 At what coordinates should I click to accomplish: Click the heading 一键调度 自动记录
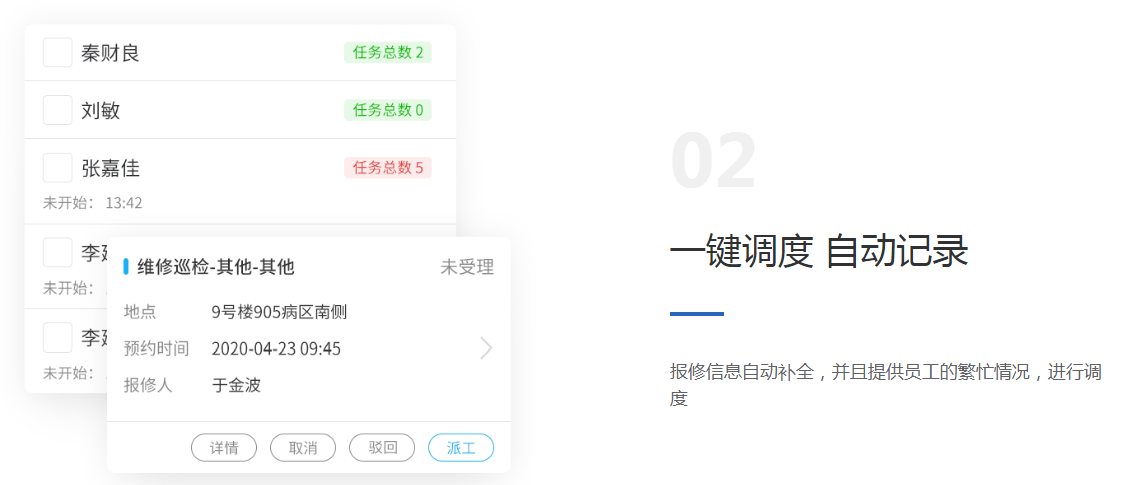pos(818,251)
